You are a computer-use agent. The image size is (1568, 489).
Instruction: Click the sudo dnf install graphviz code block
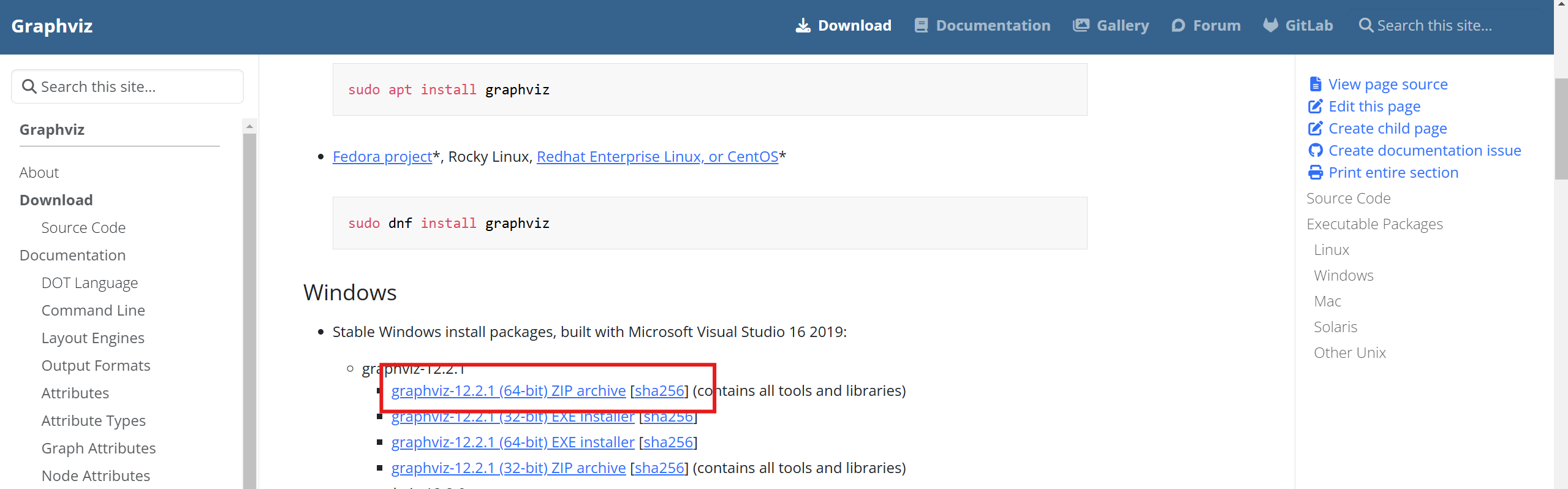pyautogui.click(x=710, y=223)
